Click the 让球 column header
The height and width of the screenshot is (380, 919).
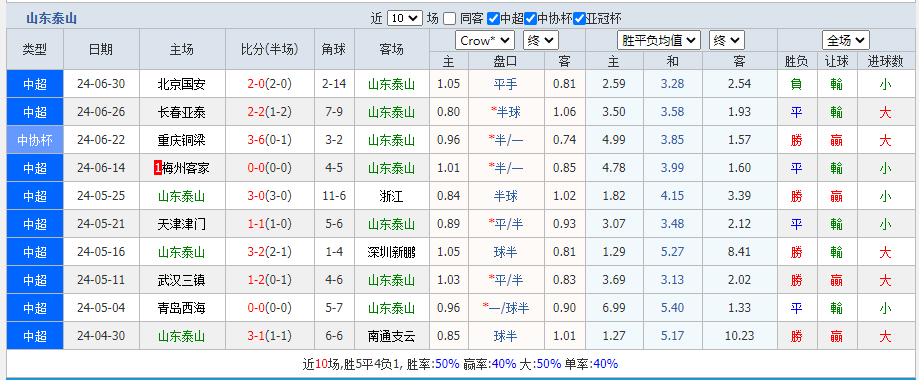click(837, 61)
